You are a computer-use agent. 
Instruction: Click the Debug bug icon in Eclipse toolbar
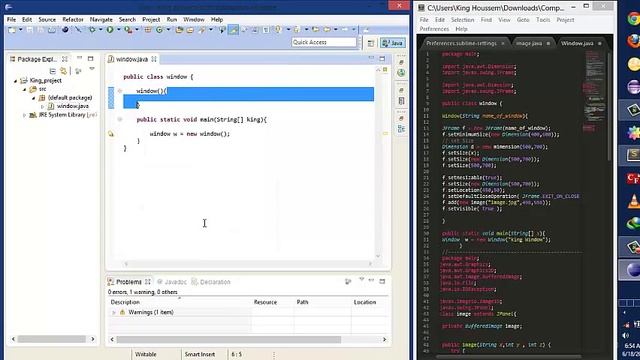[x=92, y=29]
